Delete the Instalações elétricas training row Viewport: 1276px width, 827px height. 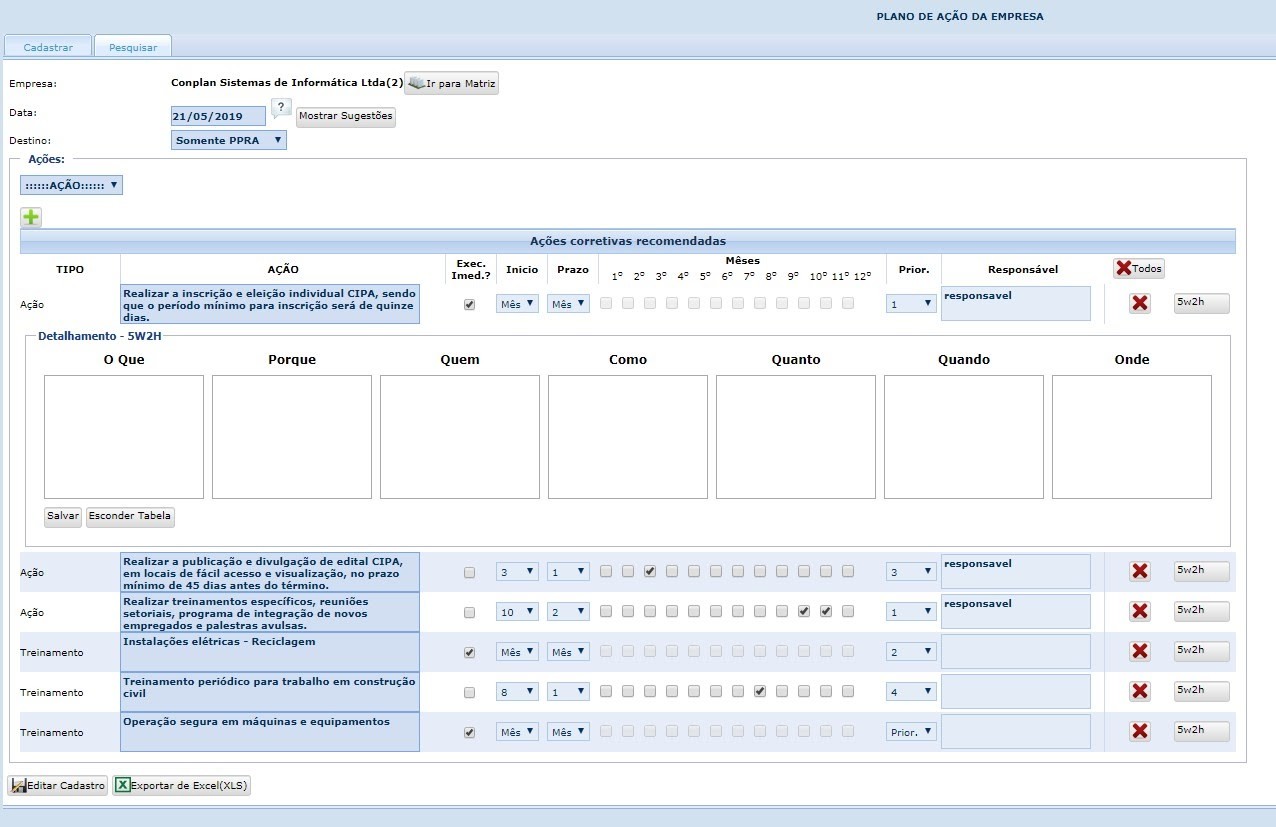(x=1139, y=651)
